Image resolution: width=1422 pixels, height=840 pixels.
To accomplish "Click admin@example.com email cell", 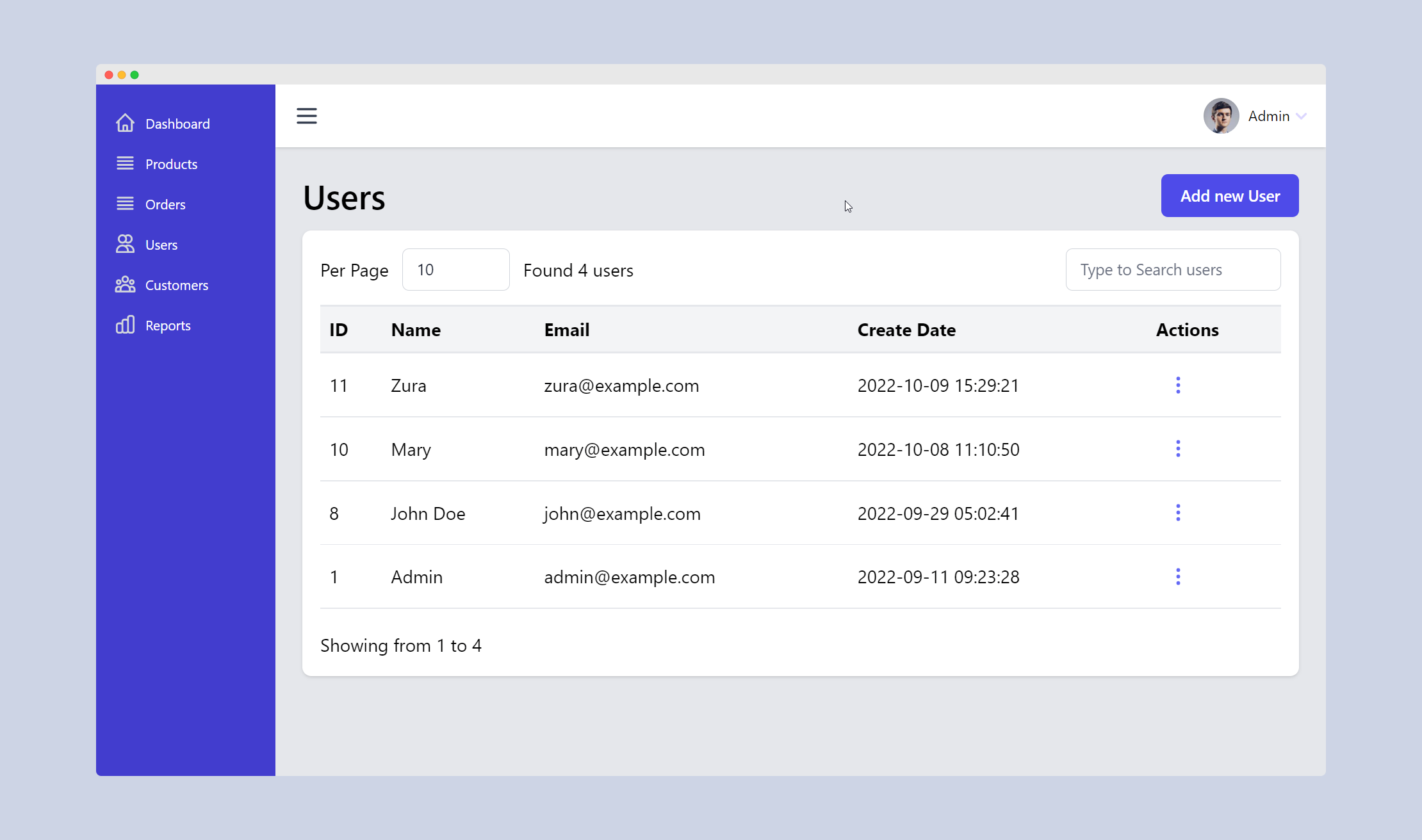I will click(630, 577).
